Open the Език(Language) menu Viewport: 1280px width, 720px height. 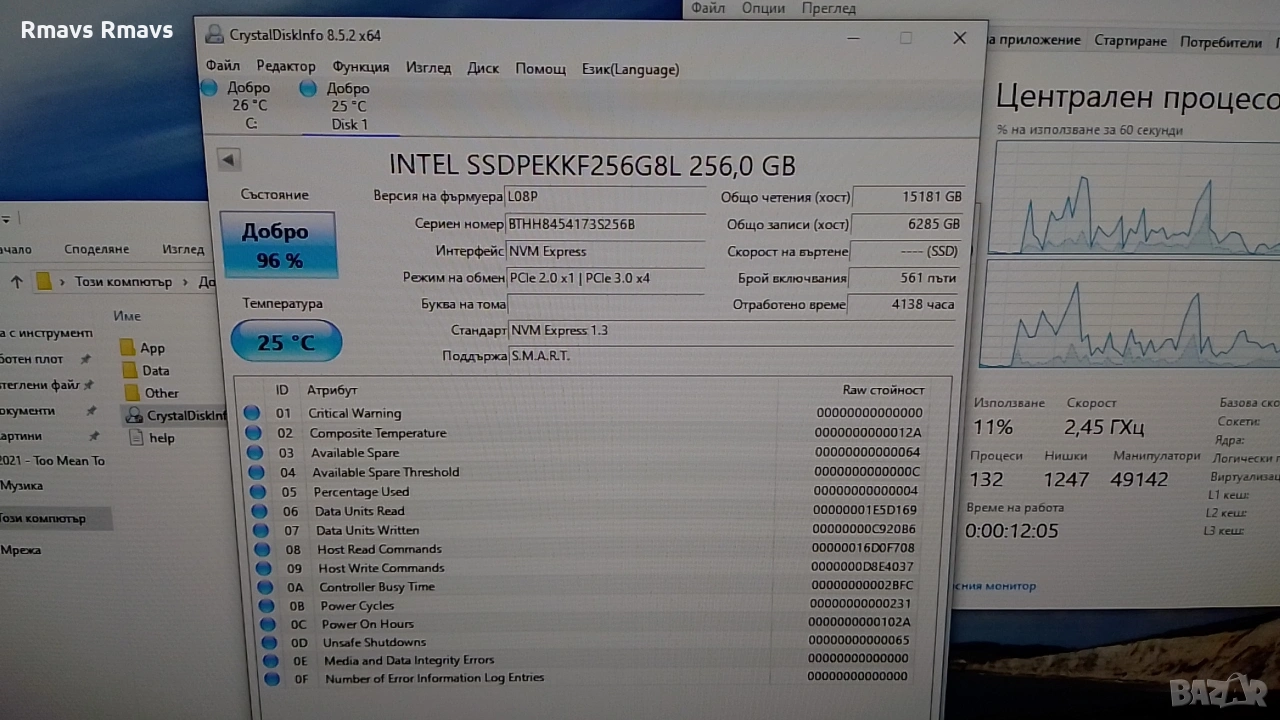(x=630, y=69)
